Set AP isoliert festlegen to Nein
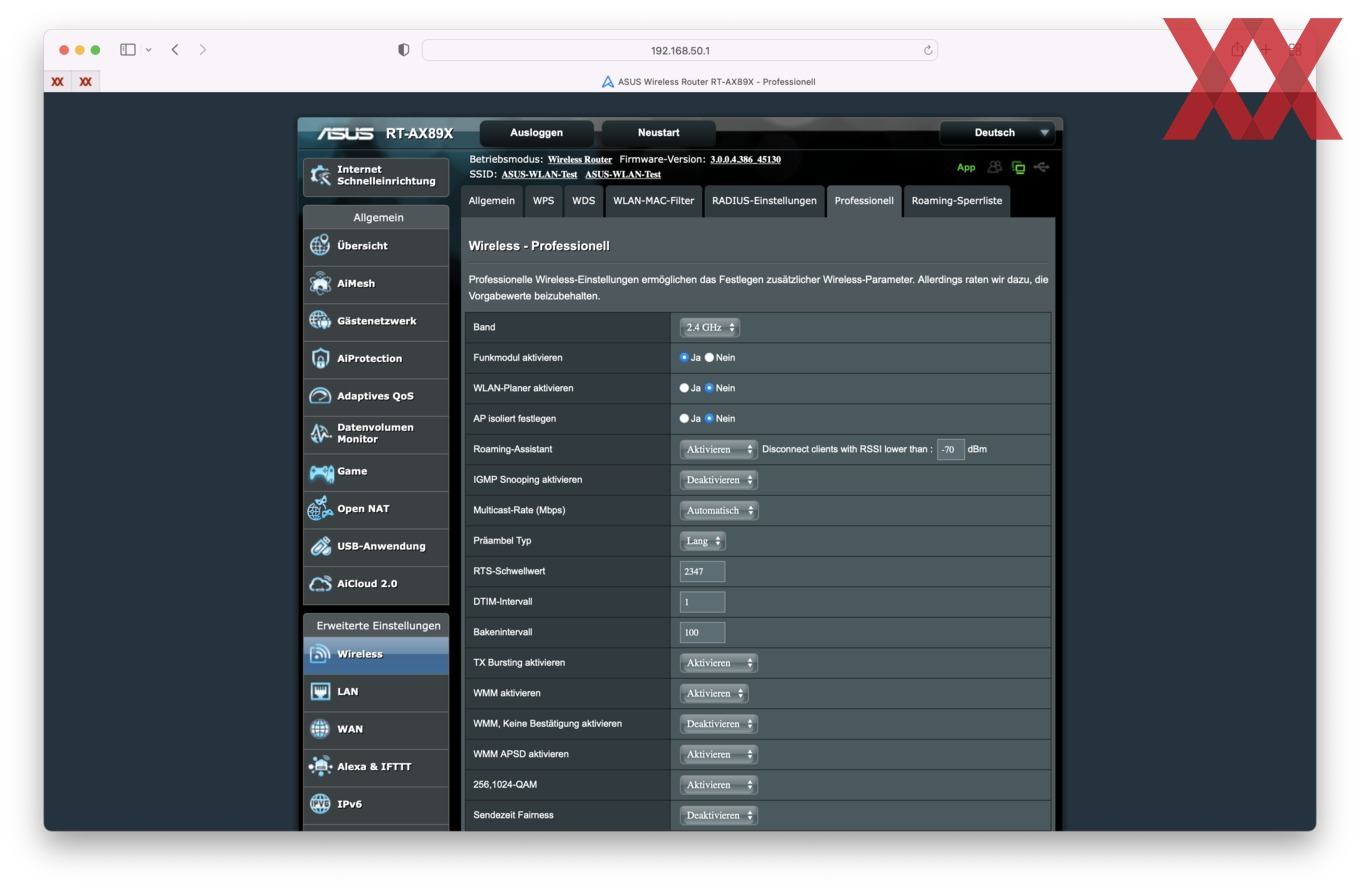The height and width of the screenshot is (889, 1360). (x=709, y=418)
